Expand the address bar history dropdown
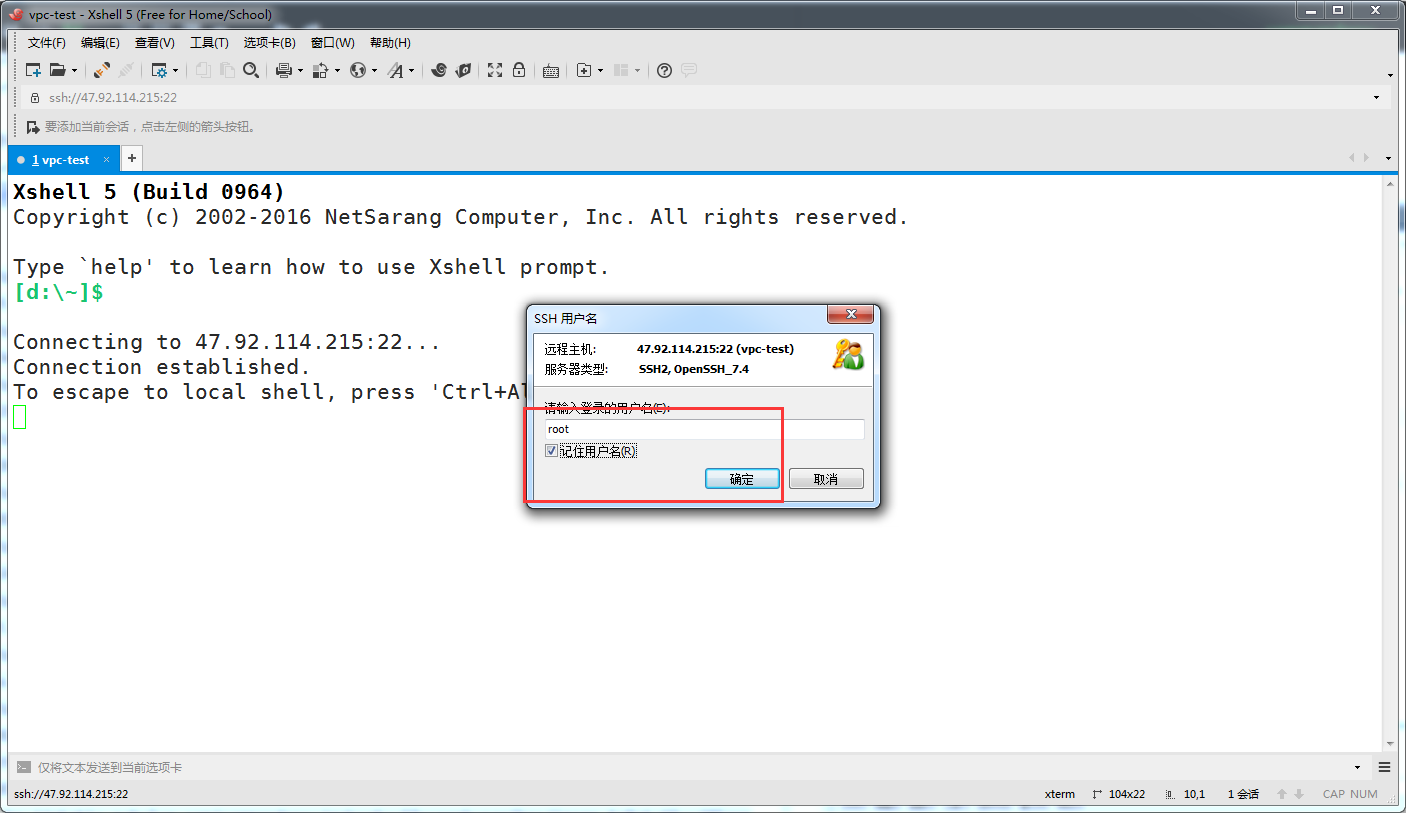Screen dimensions: 1406x813 point(1375,97)
